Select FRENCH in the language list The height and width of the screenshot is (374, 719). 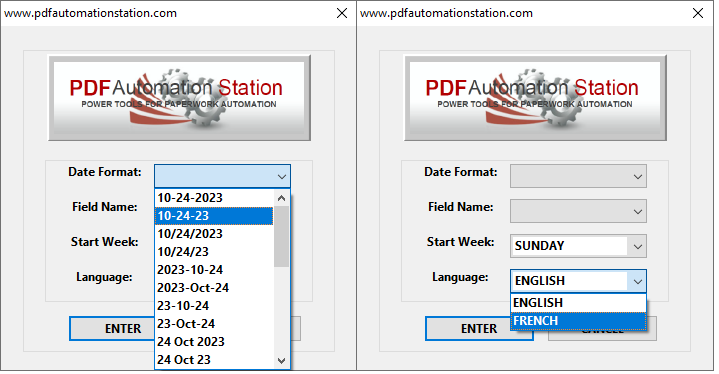[578, 321]
